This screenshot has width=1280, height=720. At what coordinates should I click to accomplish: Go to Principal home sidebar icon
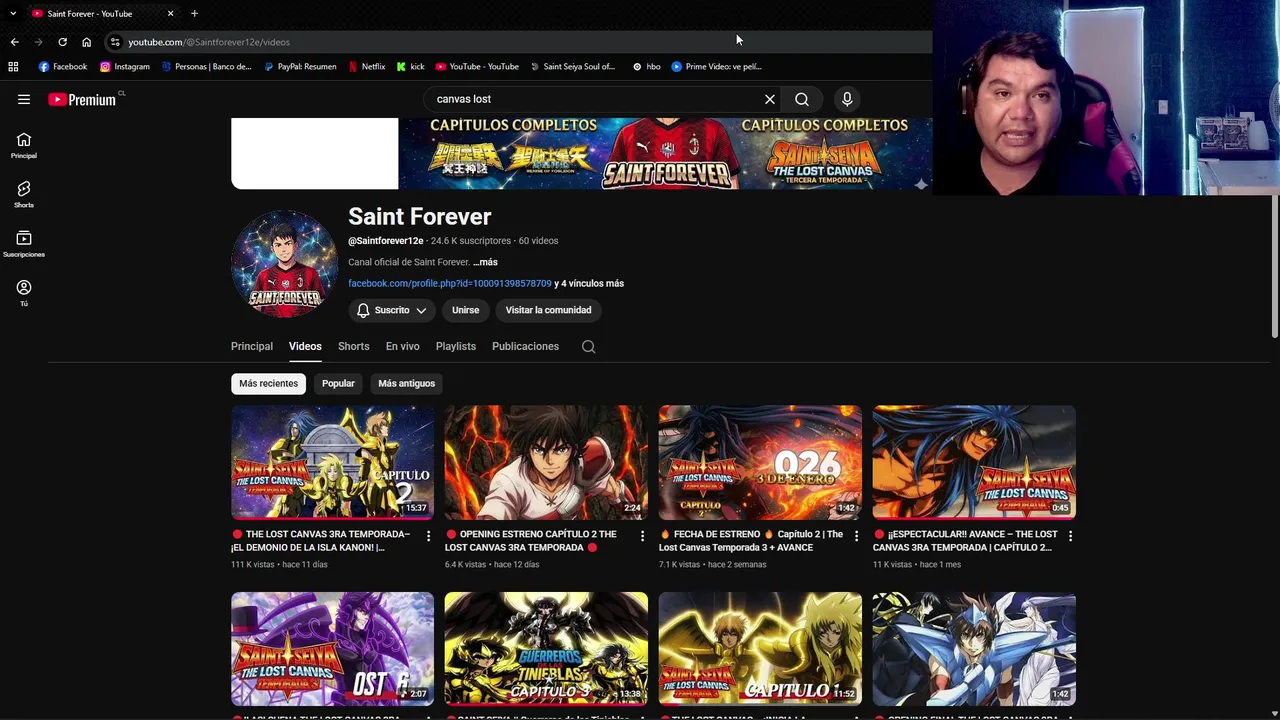(24, 145)
